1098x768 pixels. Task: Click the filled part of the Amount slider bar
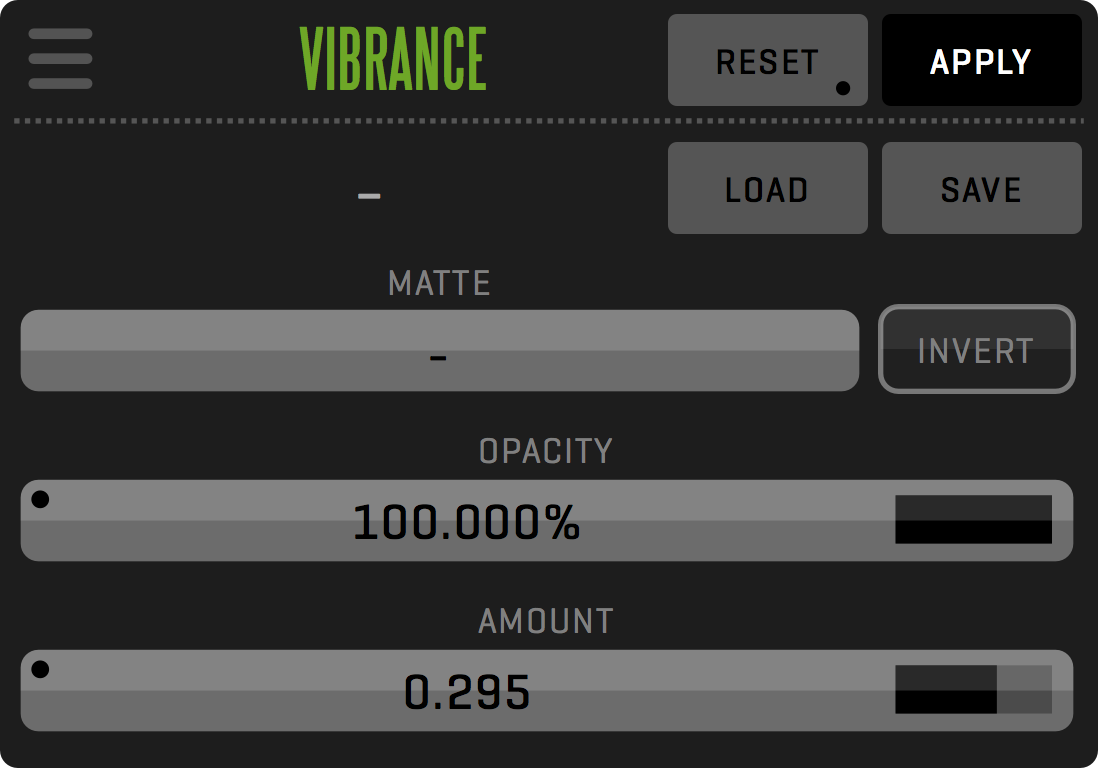click(x=945, y=690)
